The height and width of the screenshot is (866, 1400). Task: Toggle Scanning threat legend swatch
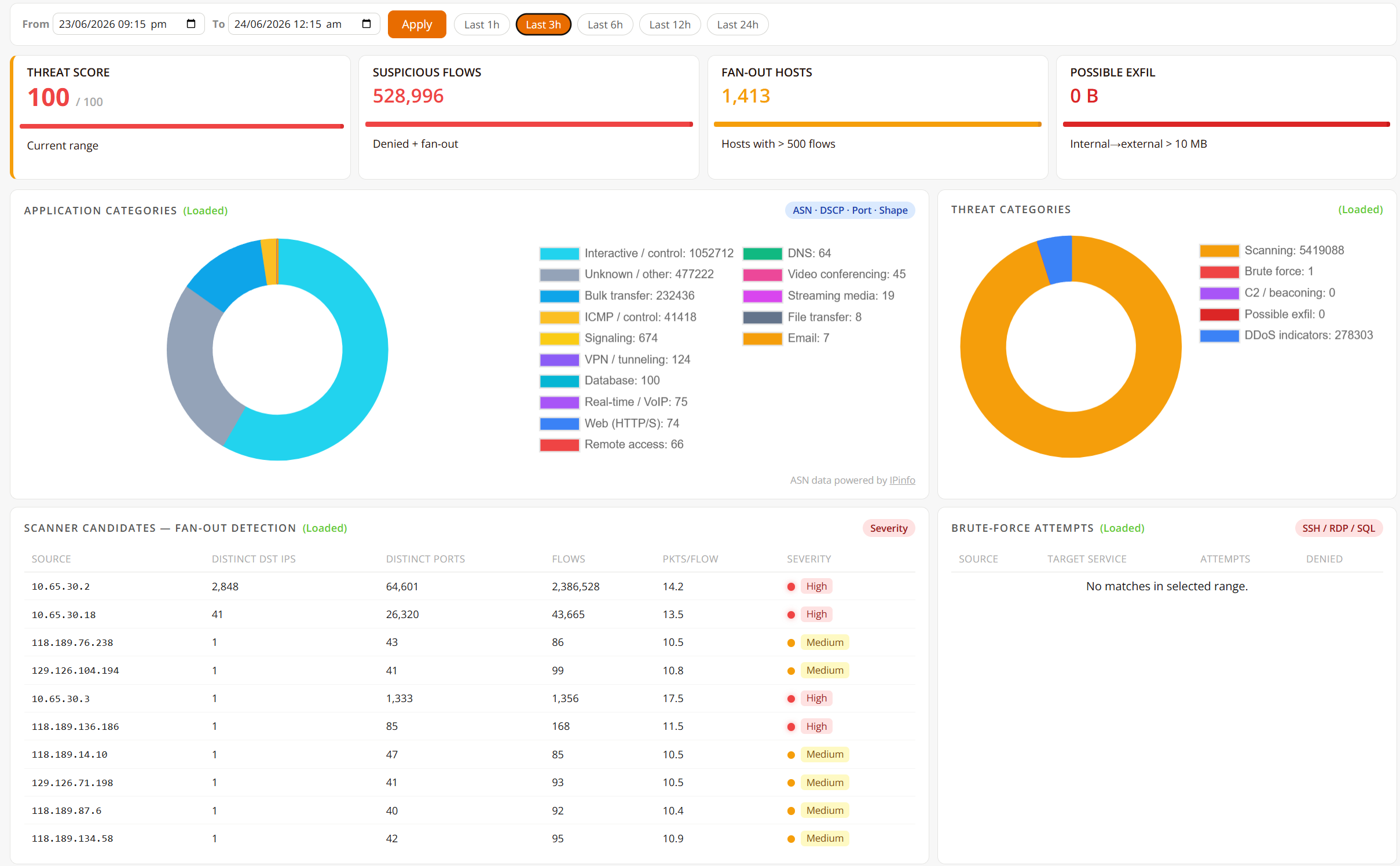(x=1219, y=251)
